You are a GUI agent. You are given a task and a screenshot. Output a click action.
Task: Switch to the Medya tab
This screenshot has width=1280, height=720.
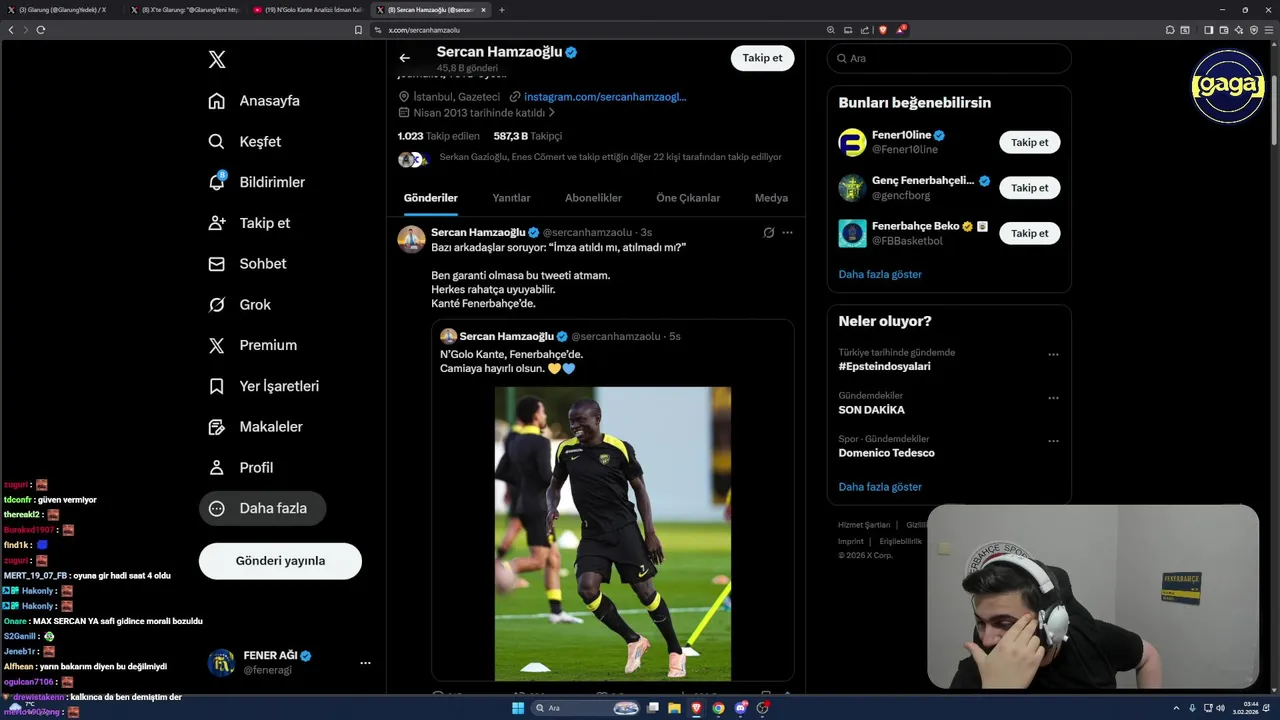pos(771,198)
